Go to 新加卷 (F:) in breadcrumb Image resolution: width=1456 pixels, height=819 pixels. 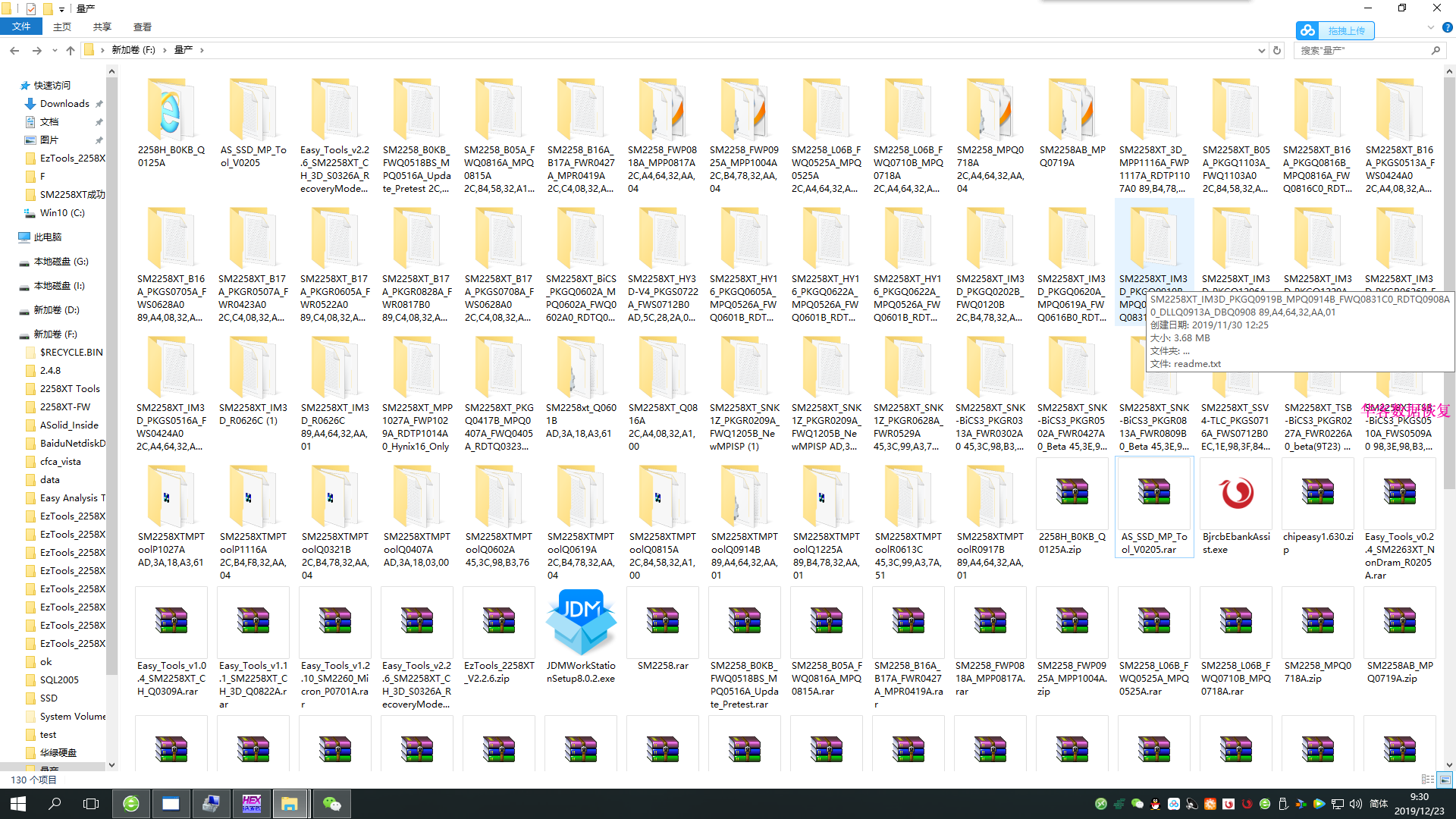[133, 50]
